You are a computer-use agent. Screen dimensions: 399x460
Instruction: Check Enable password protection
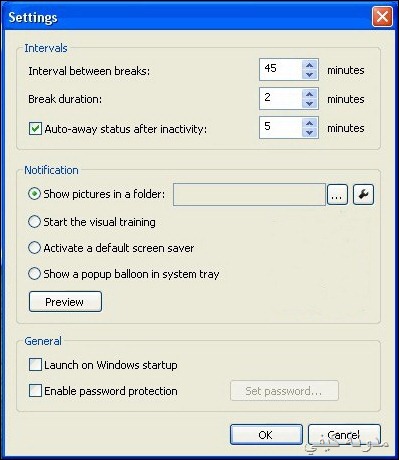(35, 391)
